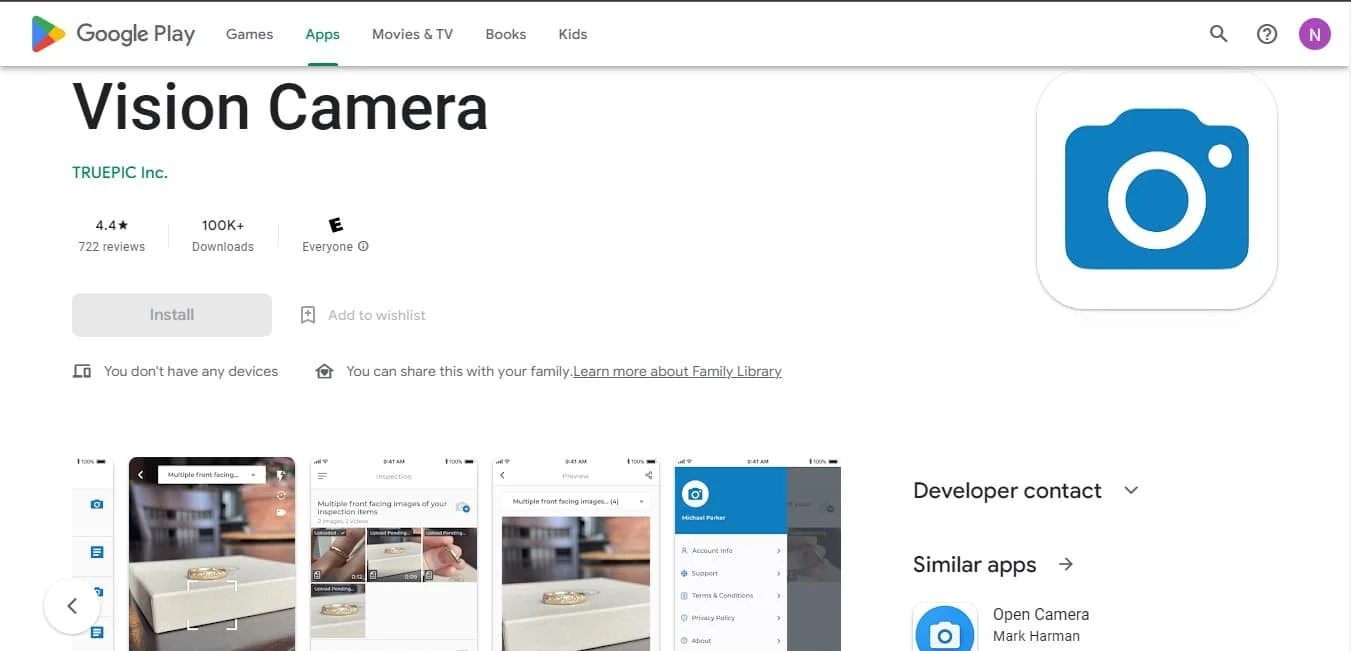The height and width of the screenshot is (651, 1351).
Task: Open the camera viewfinder ring screenshot
Action: pyautogui.click(x=212, y=554)
